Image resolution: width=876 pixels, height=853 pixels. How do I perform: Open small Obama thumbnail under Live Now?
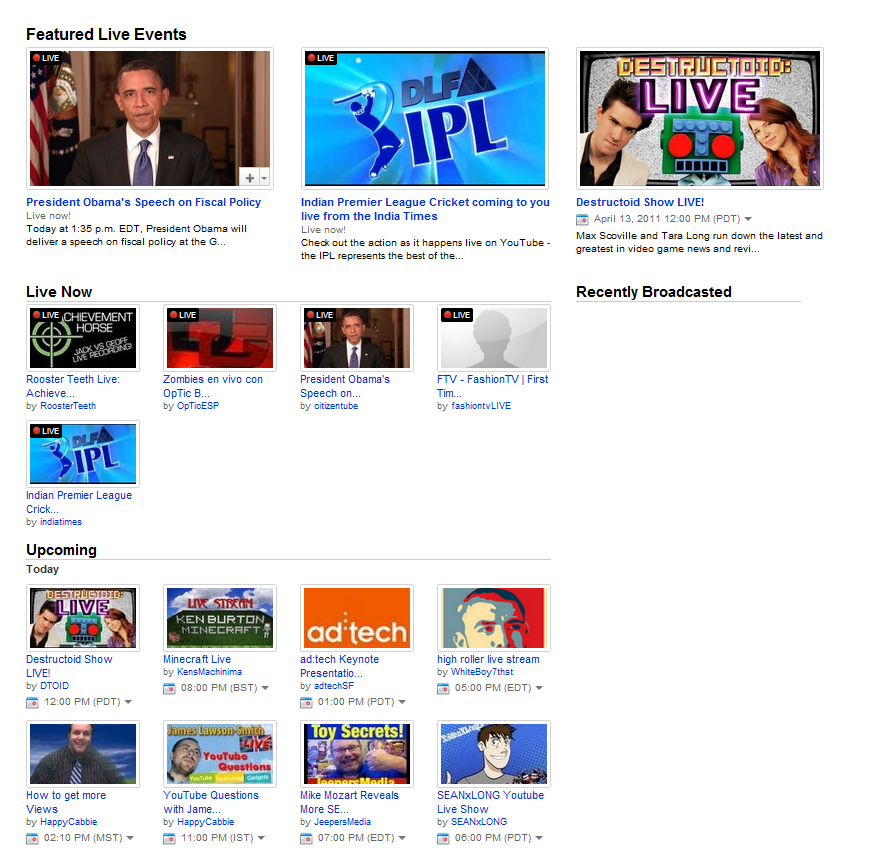(356, 338)
